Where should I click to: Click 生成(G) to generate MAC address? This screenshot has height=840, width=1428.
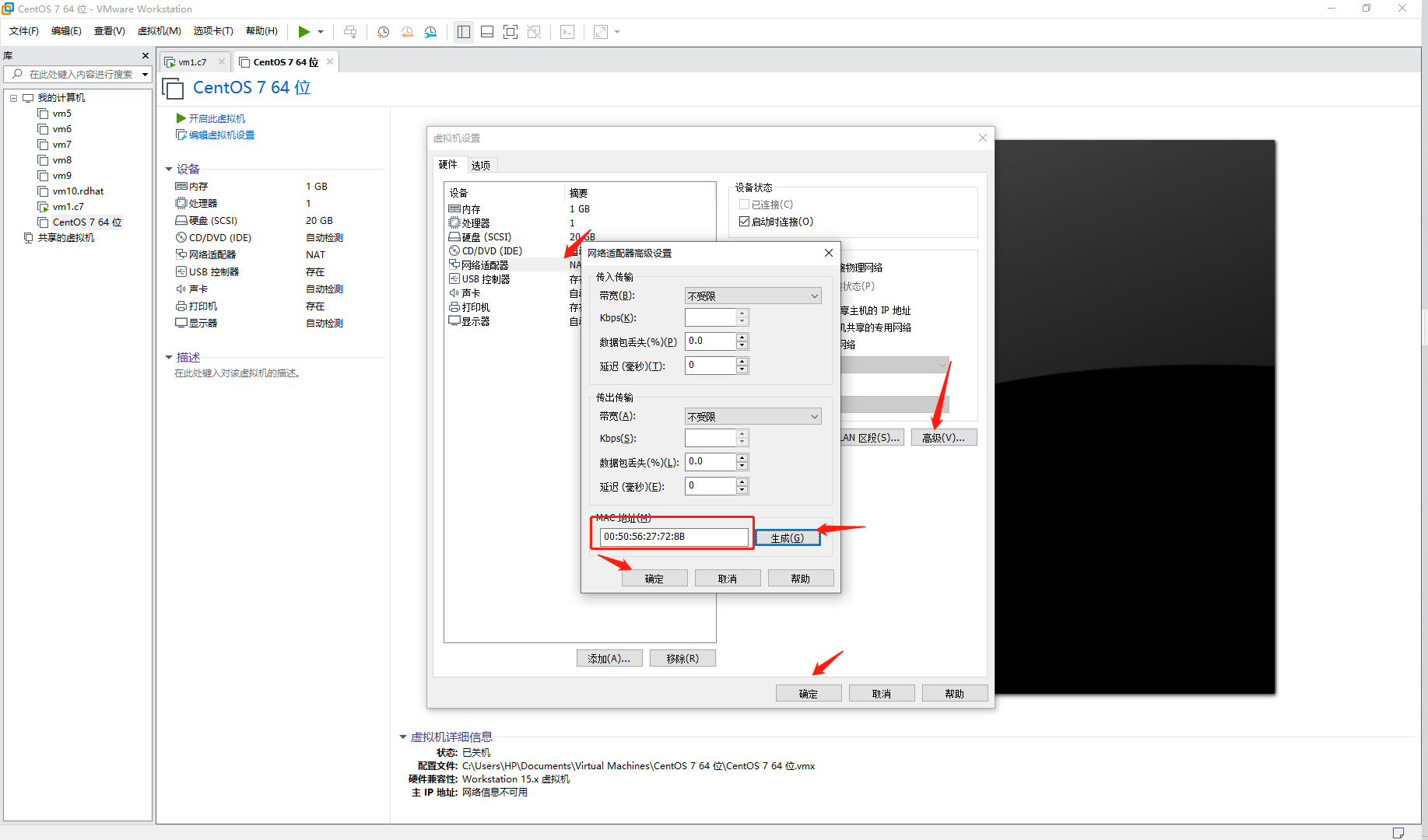788,538
